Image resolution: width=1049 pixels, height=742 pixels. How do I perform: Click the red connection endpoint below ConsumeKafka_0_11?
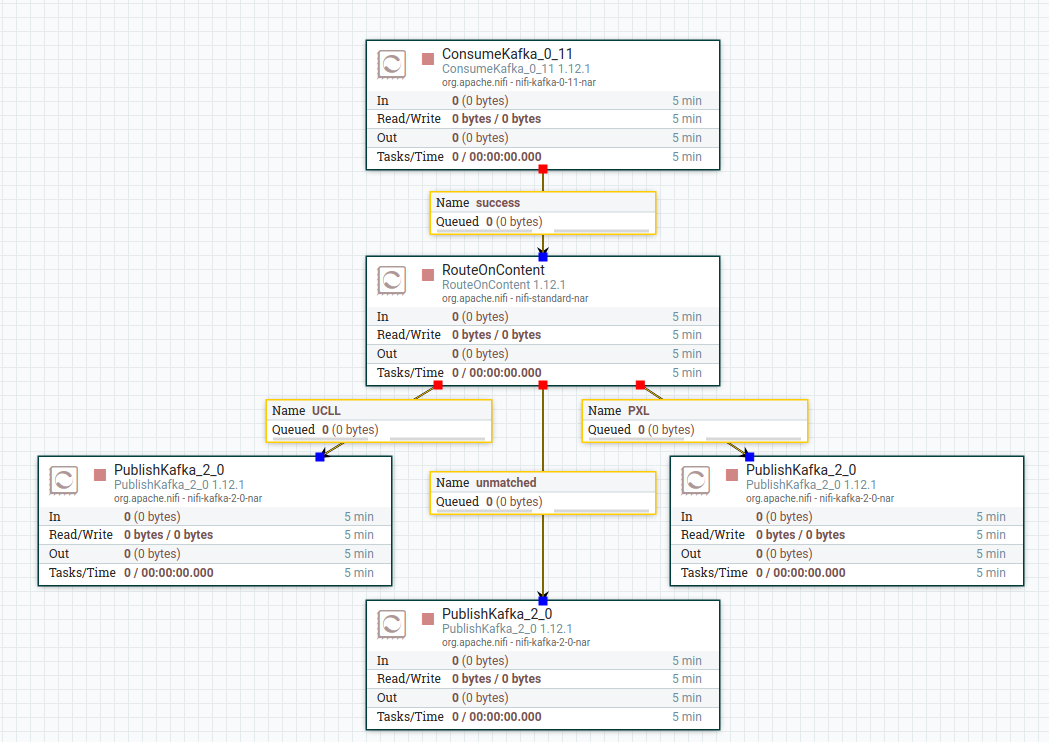tap(542, 170)
